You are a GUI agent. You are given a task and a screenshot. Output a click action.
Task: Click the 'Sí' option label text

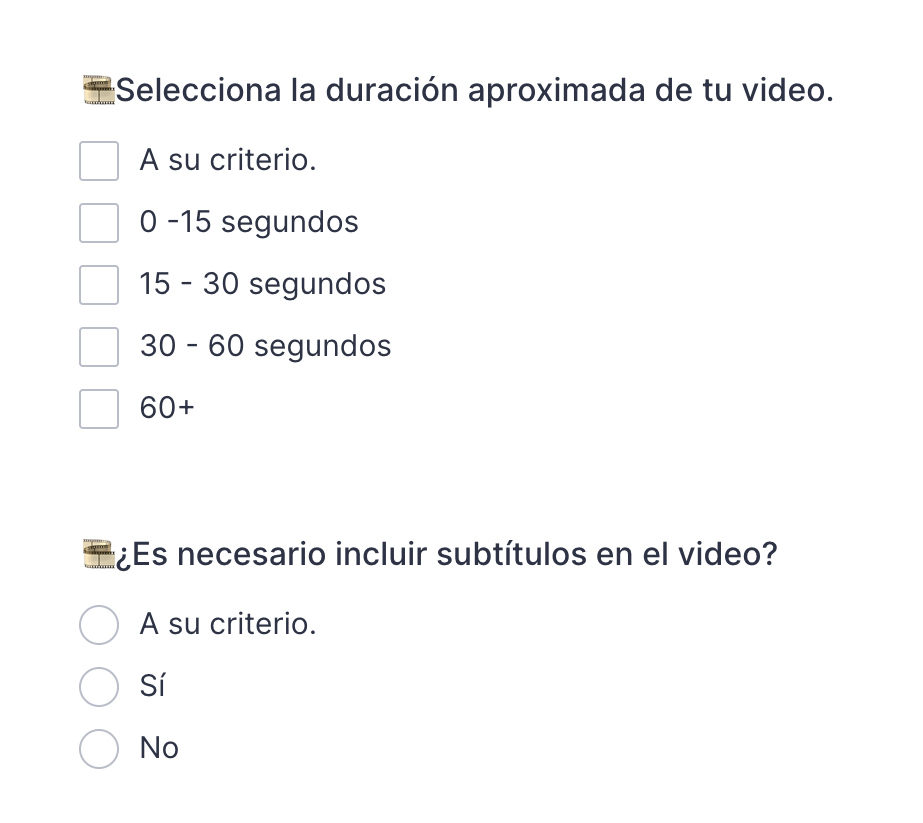click(x=153, y=686)
